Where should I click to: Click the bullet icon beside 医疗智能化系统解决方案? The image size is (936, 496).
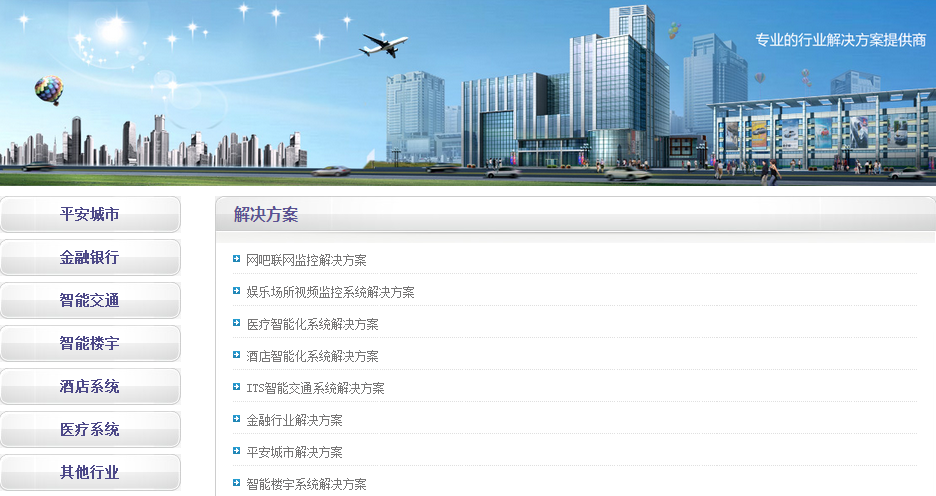[236, 324]
